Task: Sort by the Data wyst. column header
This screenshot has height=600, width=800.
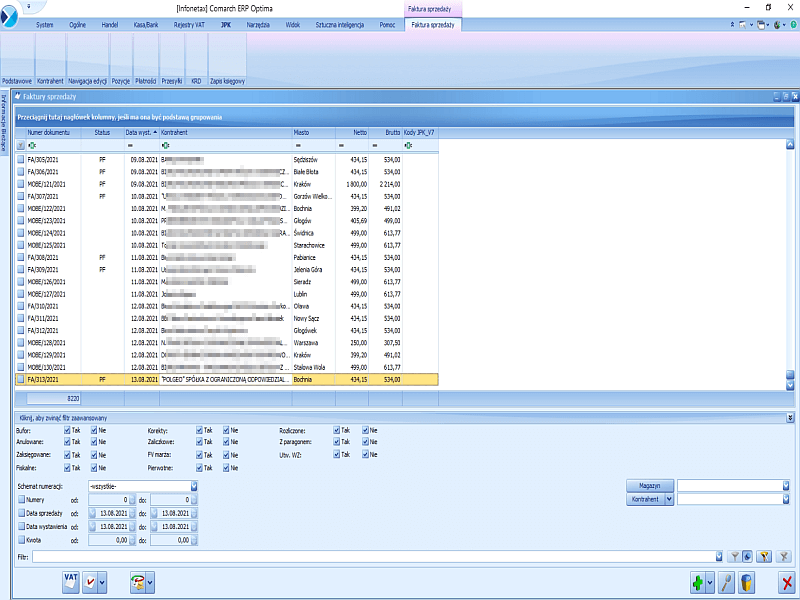Action: tap(142, 132)
